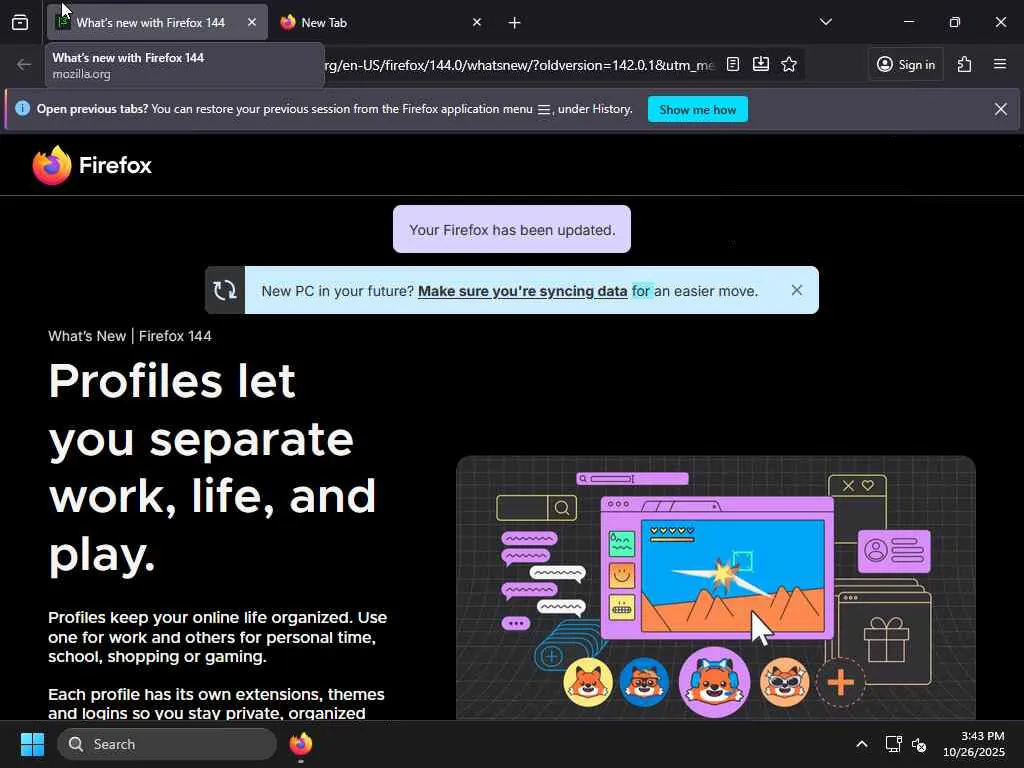
Task: Close the New Tab tab
Action: pyautogui.click(x=477, y=22)
